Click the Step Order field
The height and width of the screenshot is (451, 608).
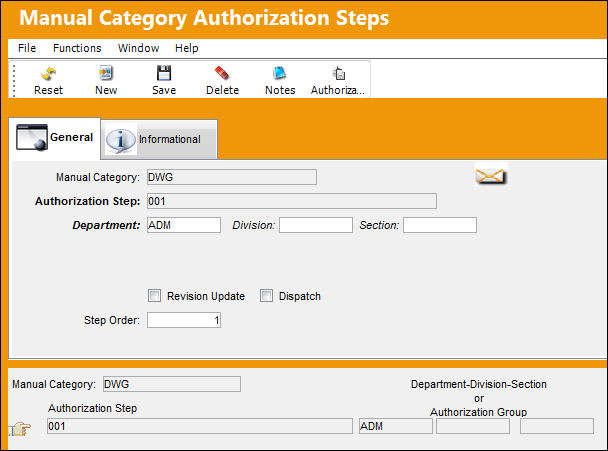coord(184,320)
